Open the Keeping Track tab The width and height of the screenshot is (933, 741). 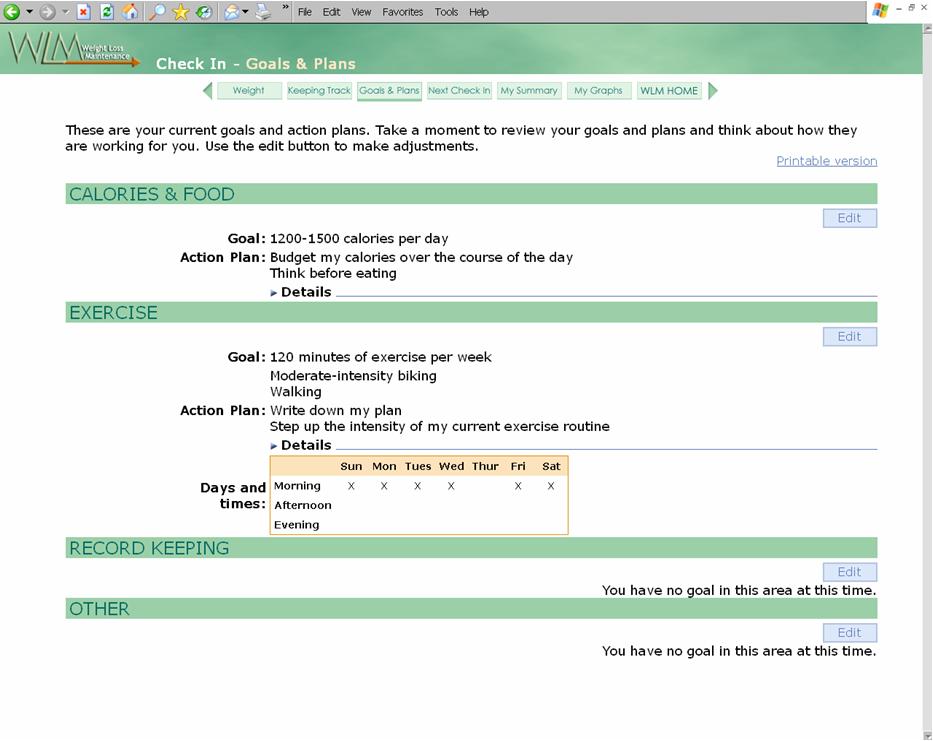pos(319,91)
